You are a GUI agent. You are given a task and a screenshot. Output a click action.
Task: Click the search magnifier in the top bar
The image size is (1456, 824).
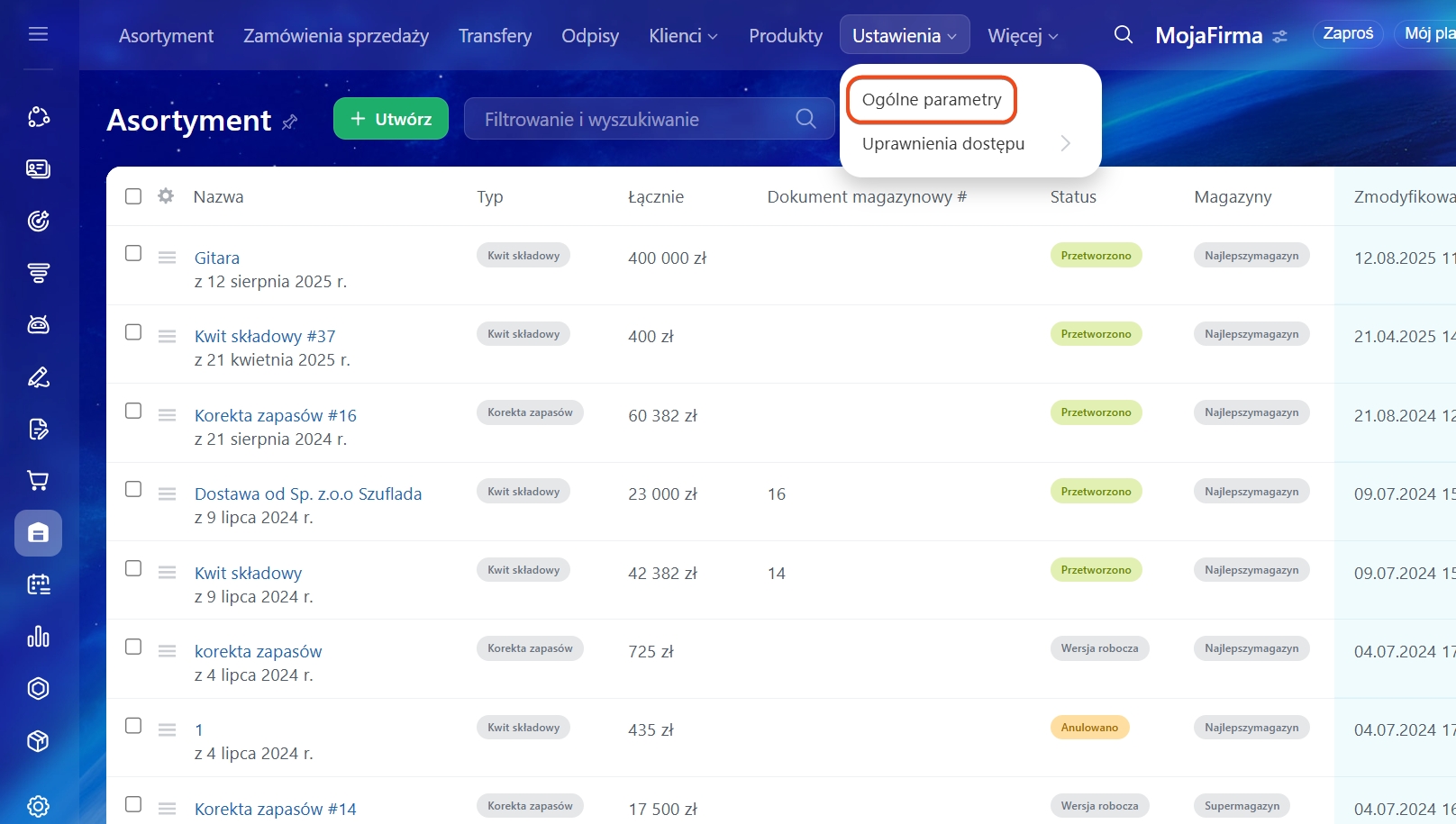point(1123,35)
